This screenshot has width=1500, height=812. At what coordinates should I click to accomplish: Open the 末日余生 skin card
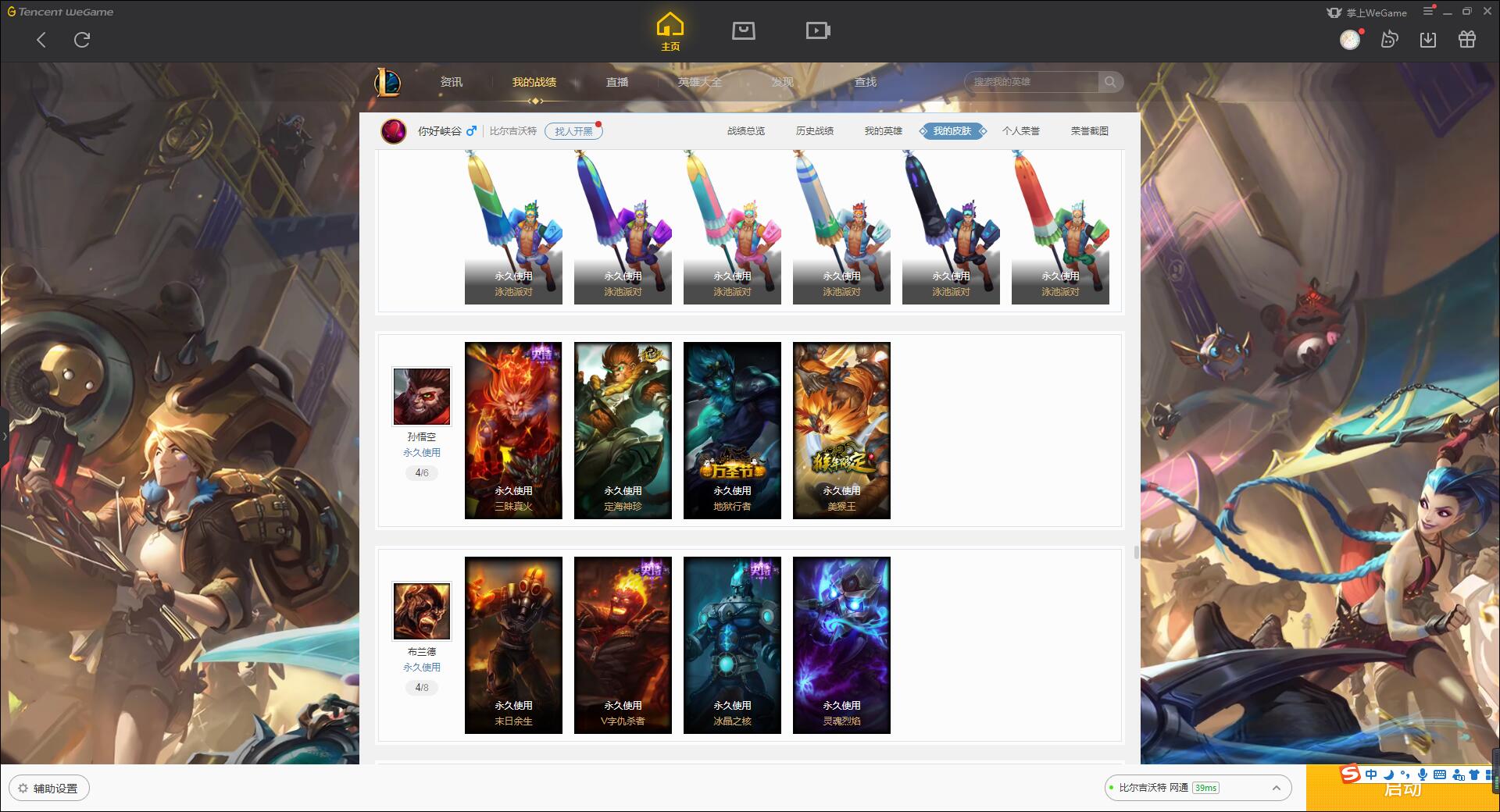pos(513,645)
